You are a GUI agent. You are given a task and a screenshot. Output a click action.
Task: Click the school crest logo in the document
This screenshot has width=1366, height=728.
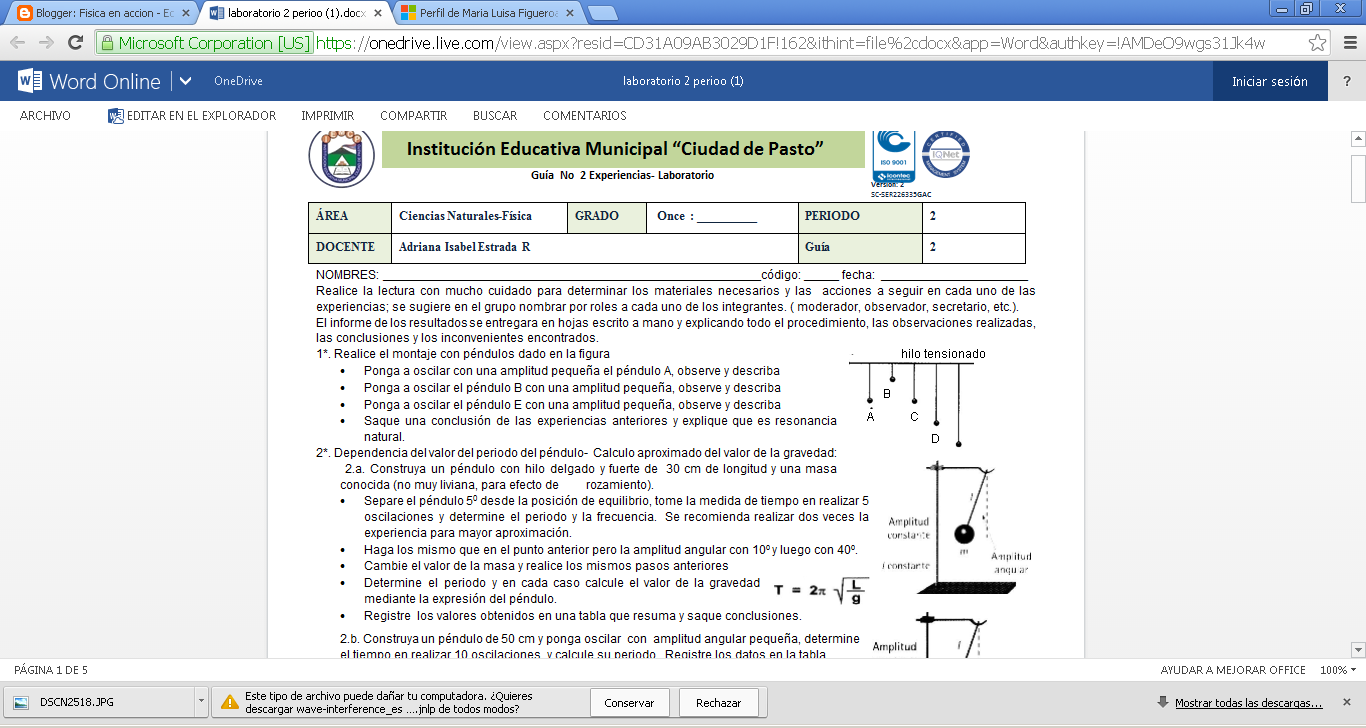pyautogui.click(x=341, y=157)
